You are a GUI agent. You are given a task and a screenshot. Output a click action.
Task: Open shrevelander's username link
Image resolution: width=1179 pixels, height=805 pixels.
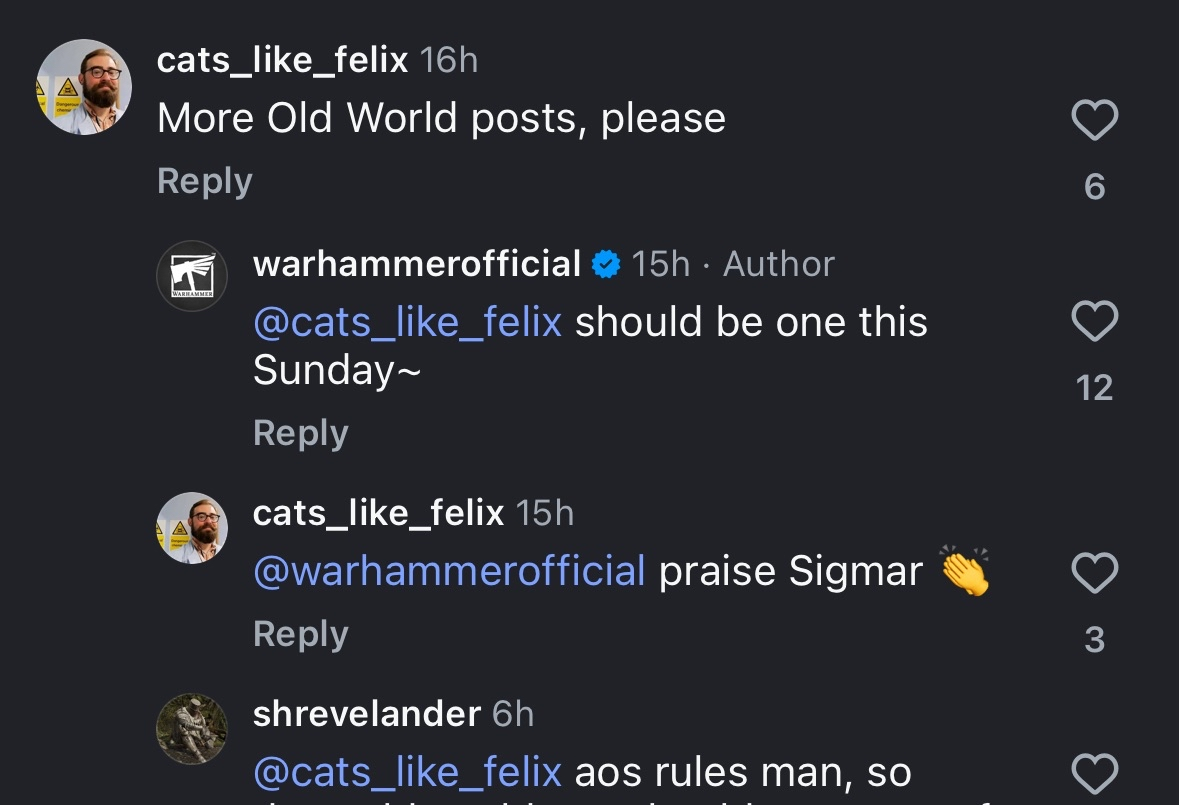pos(367,714)
